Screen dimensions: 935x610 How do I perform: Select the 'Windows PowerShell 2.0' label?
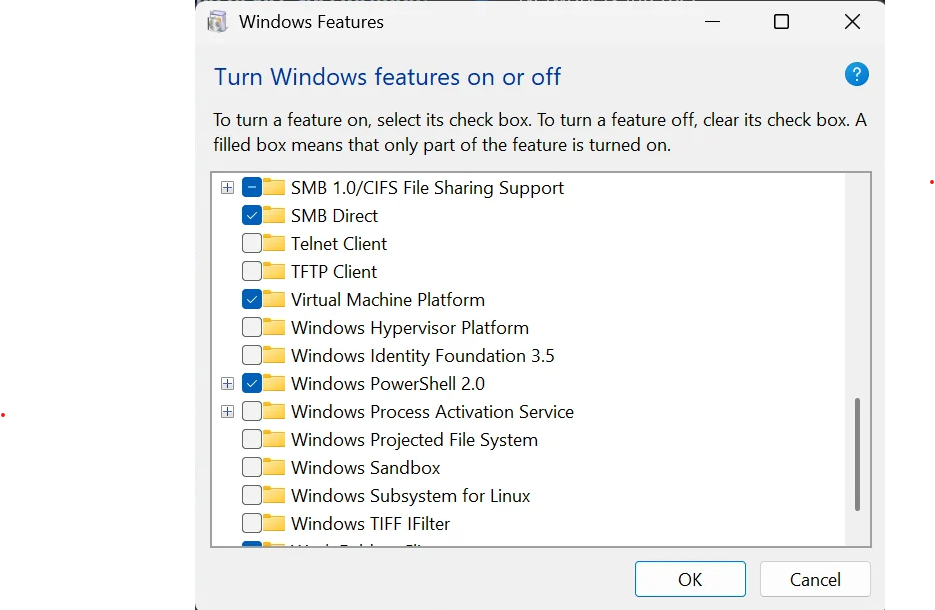tap(388, 384)
